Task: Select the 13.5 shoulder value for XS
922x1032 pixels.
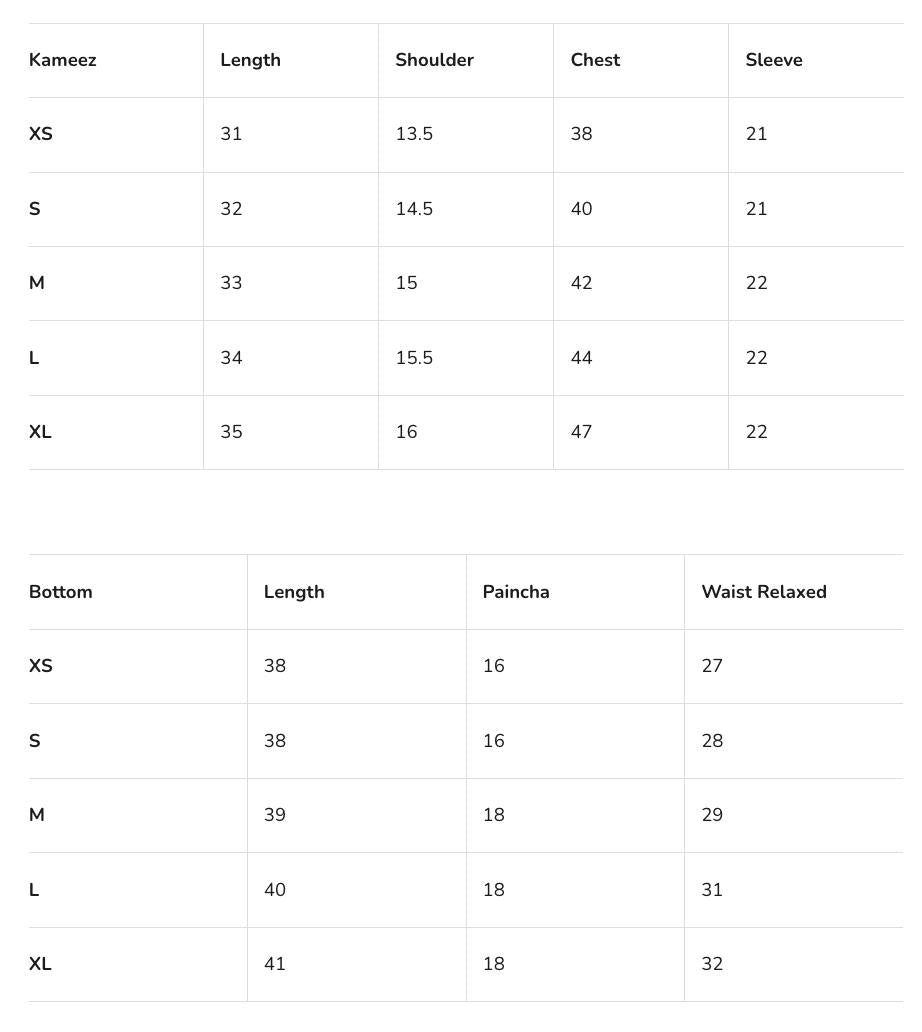Action: (414, 134)
